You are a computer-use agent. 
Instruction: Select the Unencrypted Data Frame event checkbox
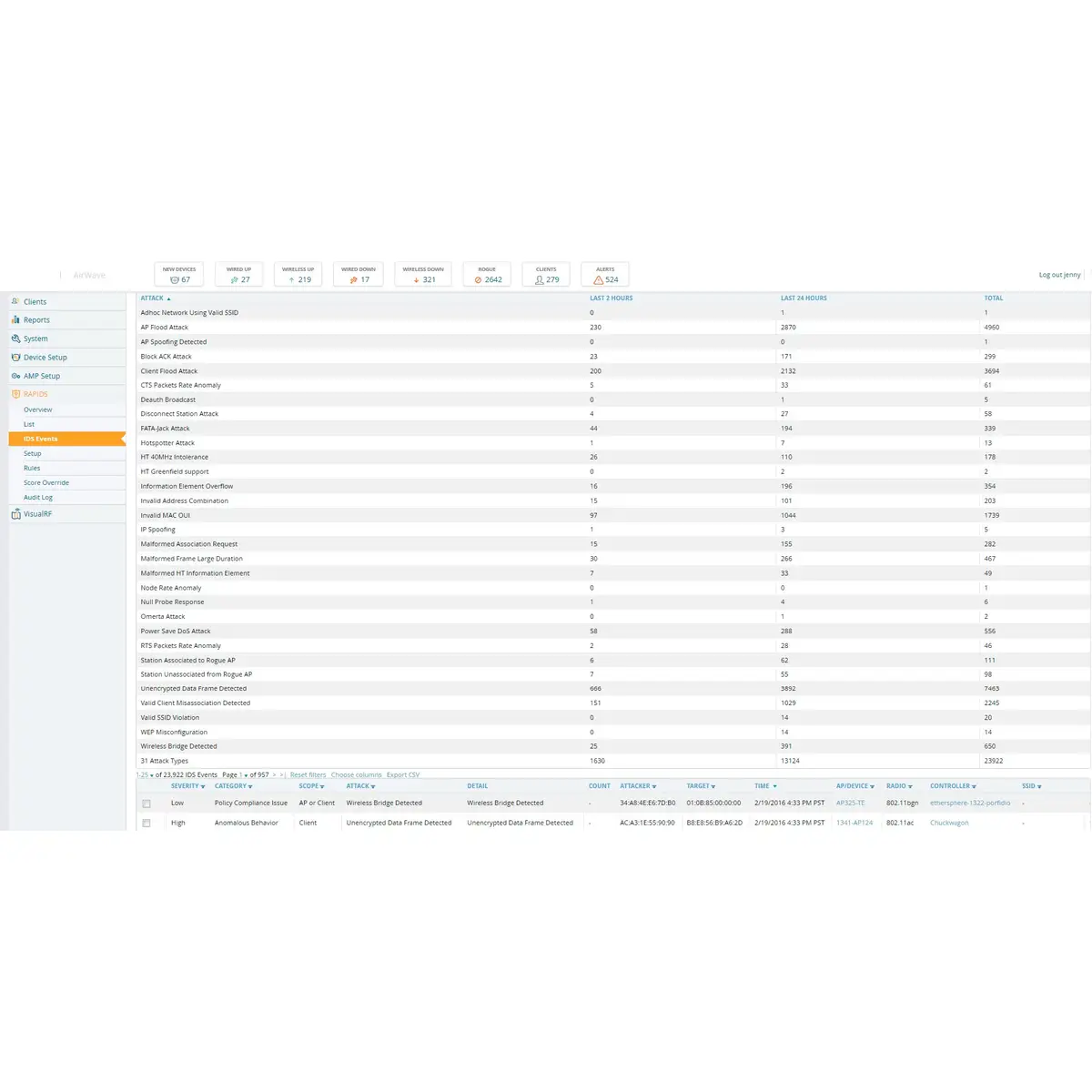pos(147,824)
